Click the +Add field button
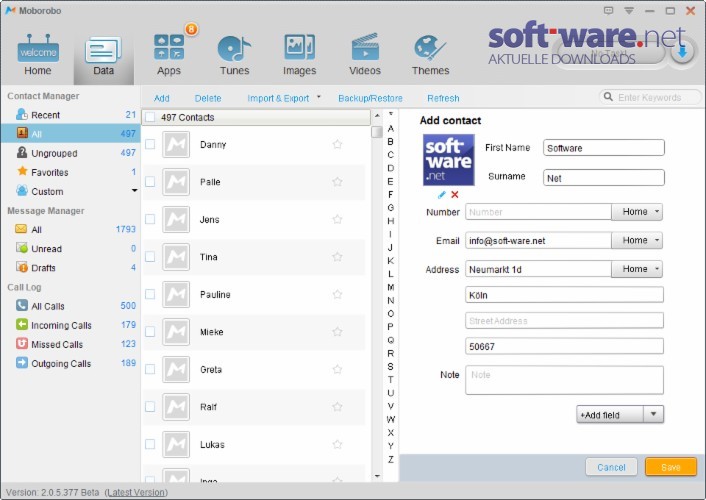706x500 pixels. [x=610, y=414]
